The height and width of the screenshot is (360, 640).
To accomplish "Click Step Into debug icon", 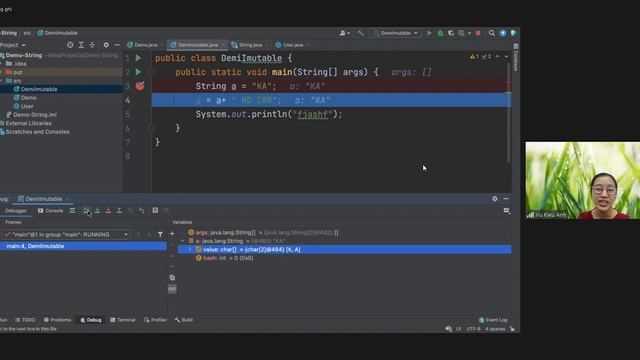I will click(98, 211).
